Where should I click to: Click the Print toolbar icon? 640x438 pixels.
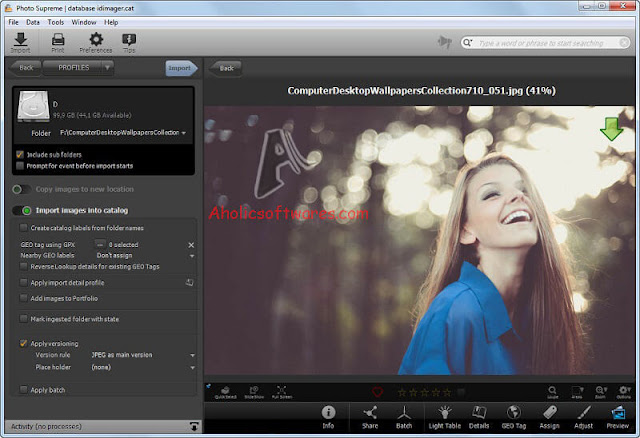point(58,43)
